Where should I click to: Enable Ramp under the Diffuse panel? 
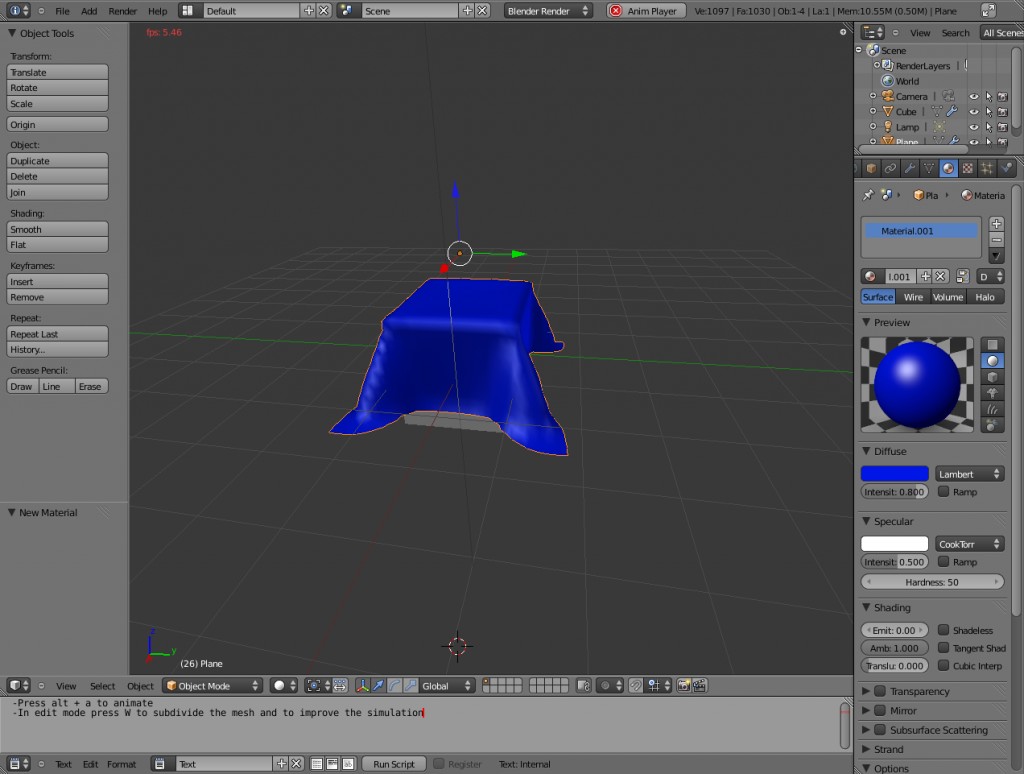(944, 491)
